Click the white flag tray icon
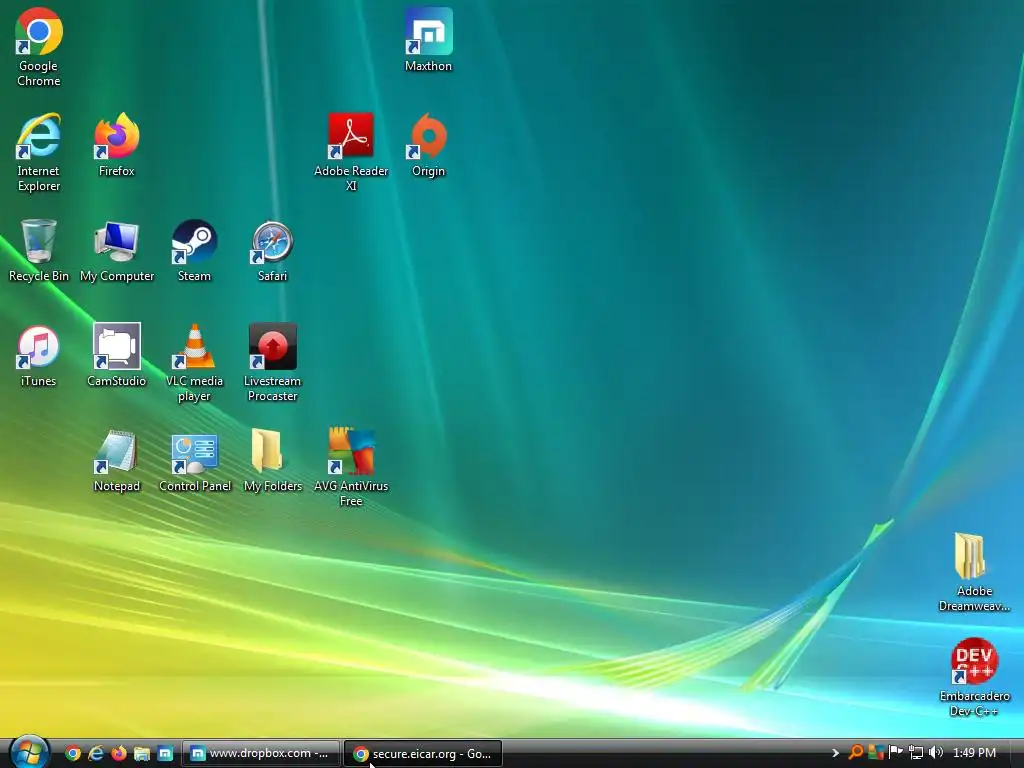 (x=895, y=753)
